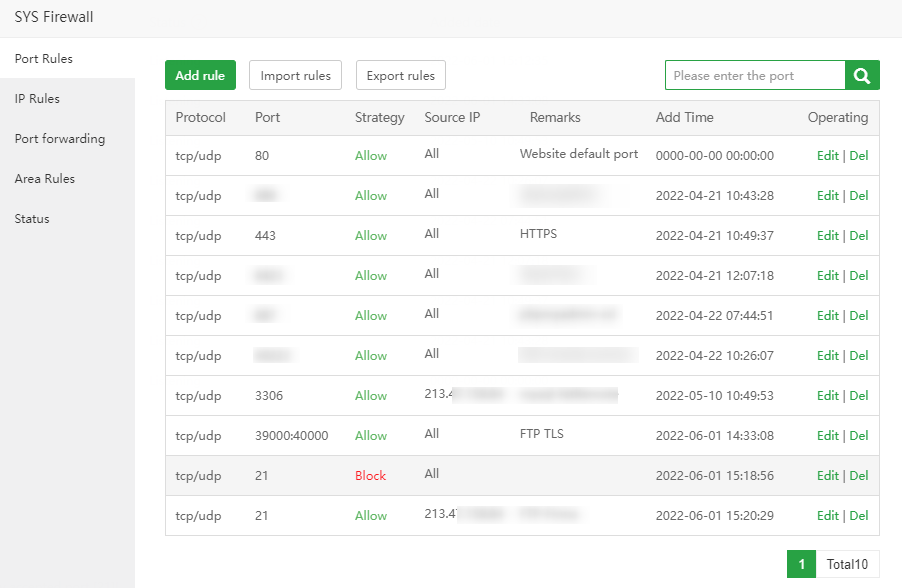902x588 pixels.
Task: Click page 1 pagination button
Action: pos(802,564)
